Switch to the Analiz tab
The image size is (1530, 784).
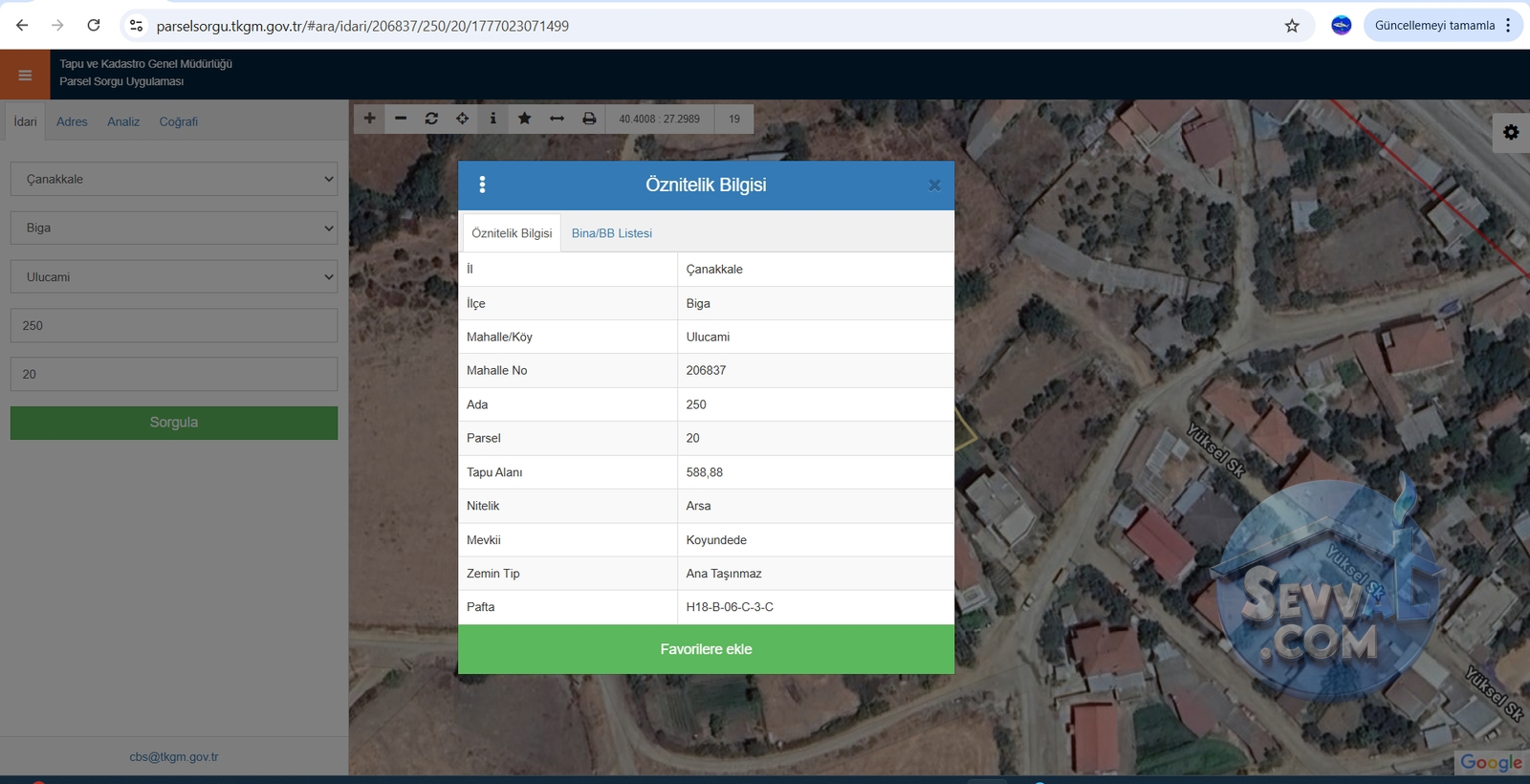coord(123,121)
